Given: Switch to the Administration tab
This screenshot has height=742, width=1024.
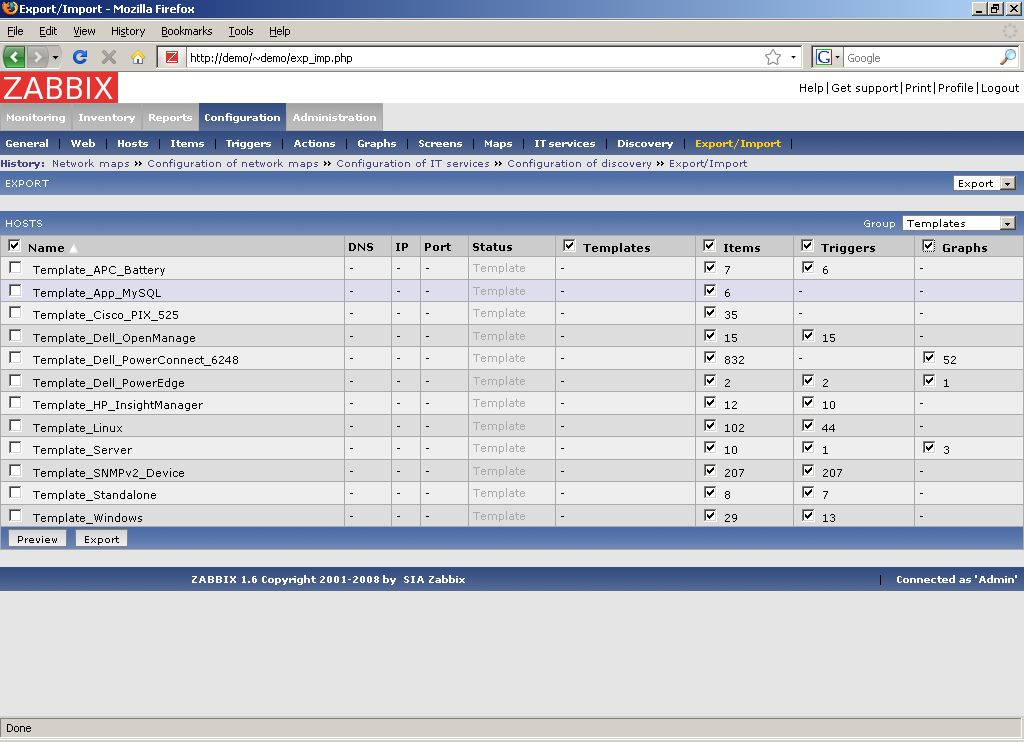Looking at the screenshot, I should 334,118.
